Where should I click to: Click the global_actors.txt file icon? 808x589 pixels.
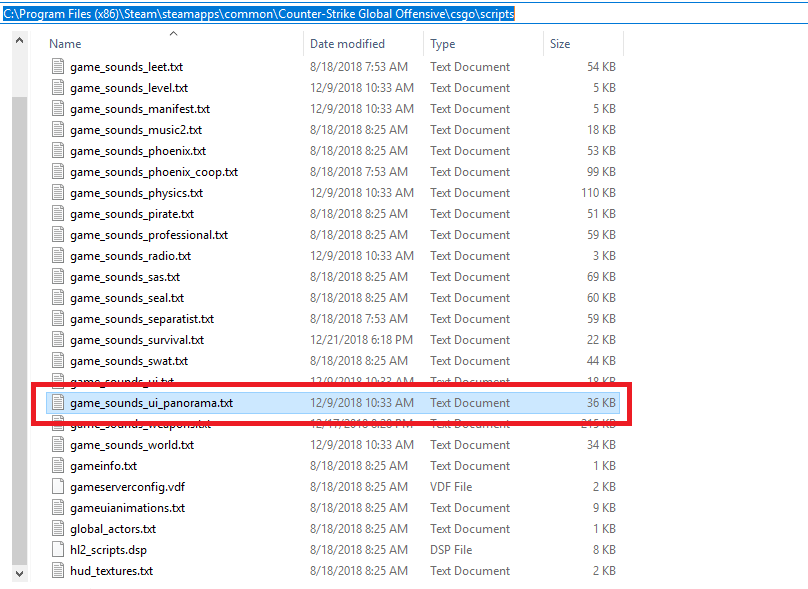(58, 529)
